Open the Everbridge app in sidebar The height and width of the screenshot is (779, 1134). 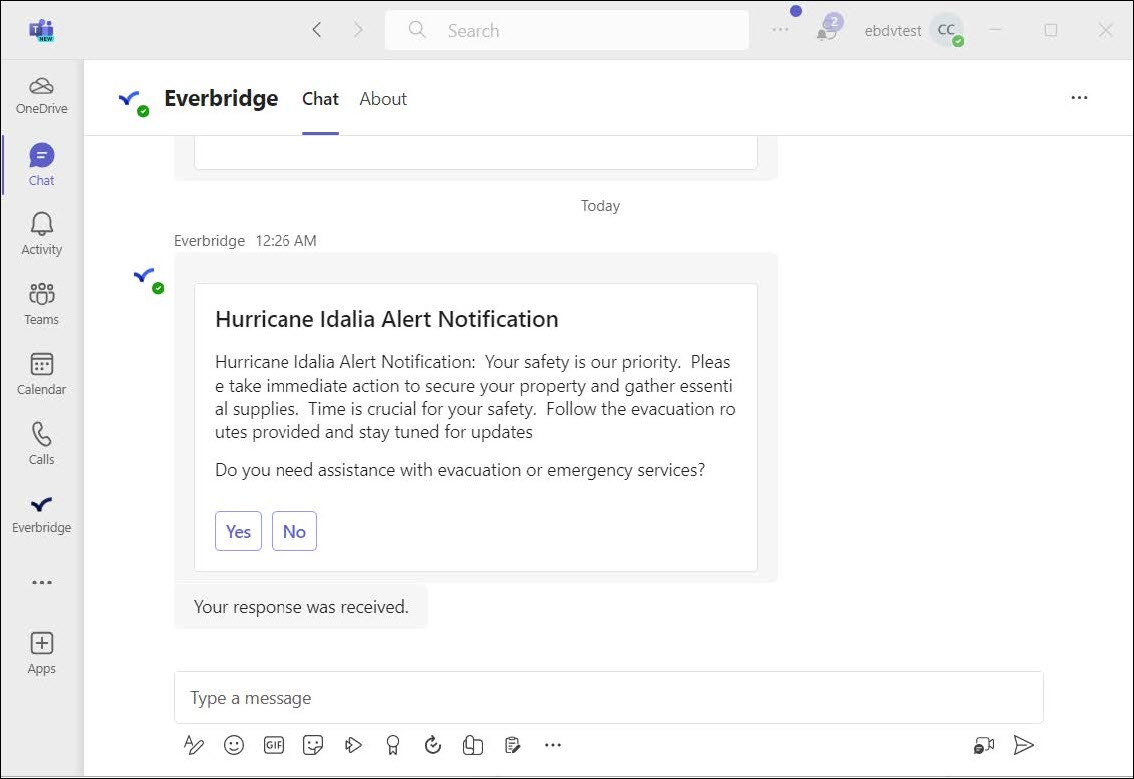tap(41, 512)
